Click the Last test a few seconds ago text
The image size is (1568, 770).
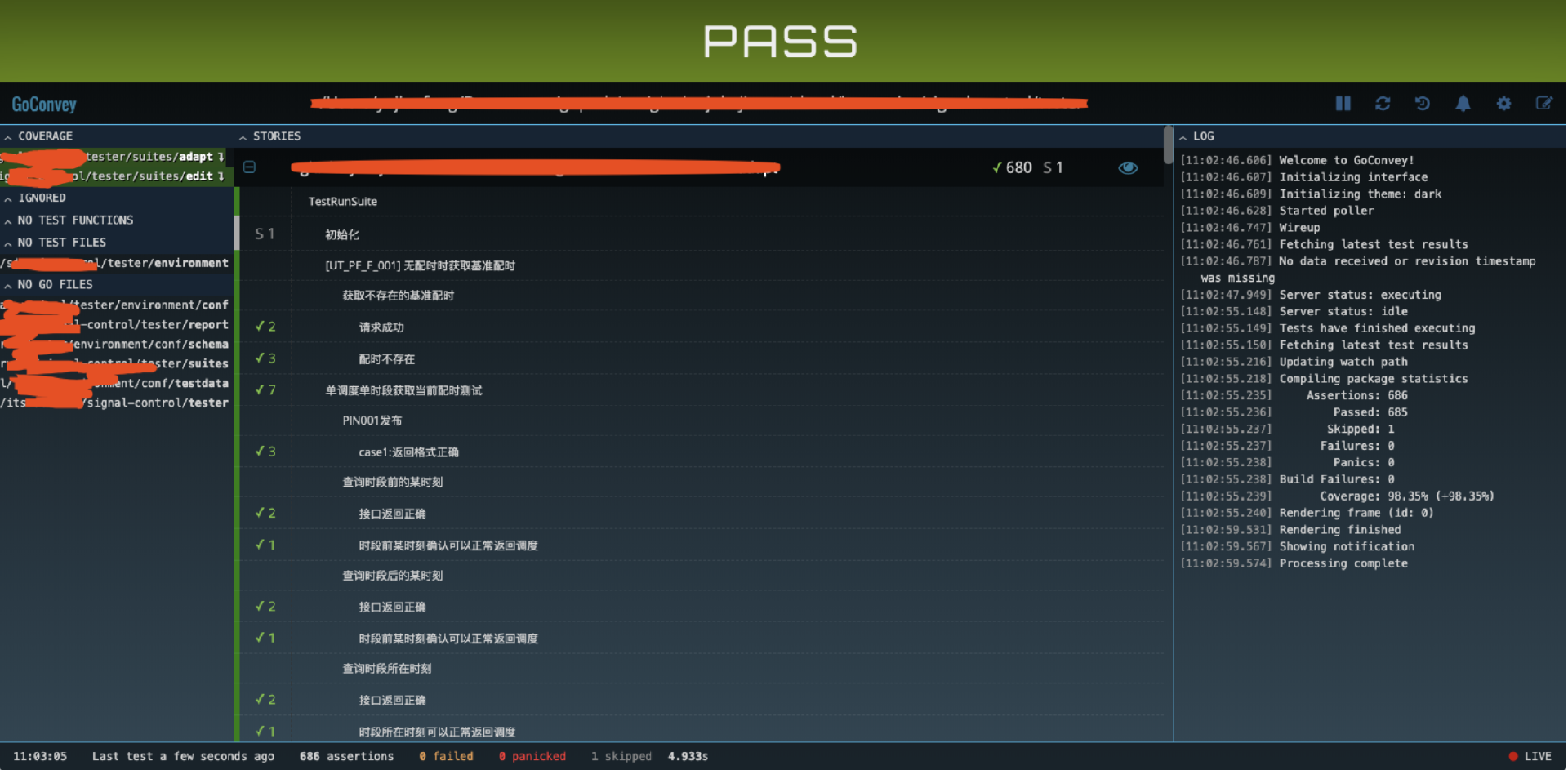[183, 757]
